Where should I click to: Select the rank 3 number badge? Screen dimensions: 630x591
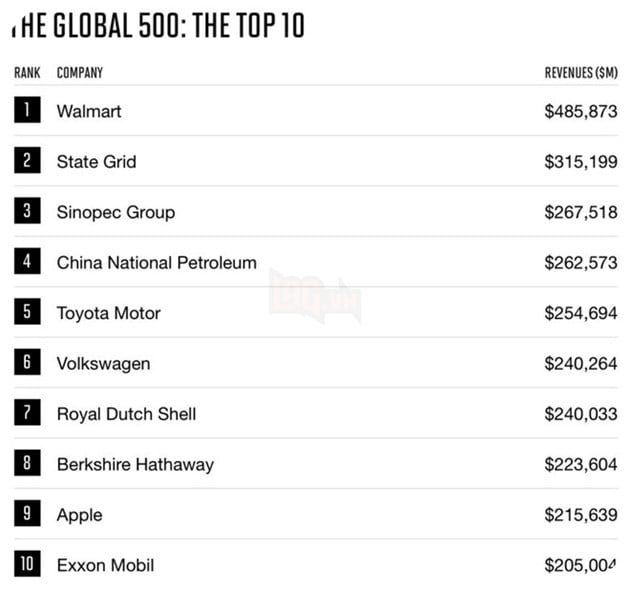[27, 211]
